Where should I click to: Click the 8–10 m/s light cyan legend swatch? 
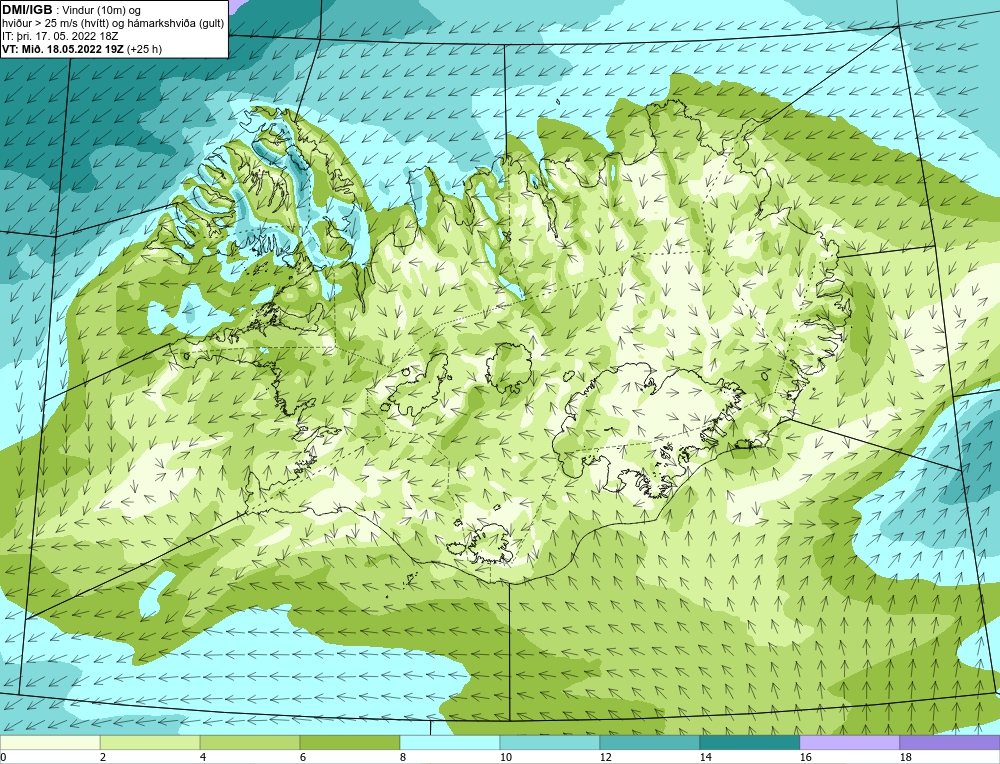450,743
